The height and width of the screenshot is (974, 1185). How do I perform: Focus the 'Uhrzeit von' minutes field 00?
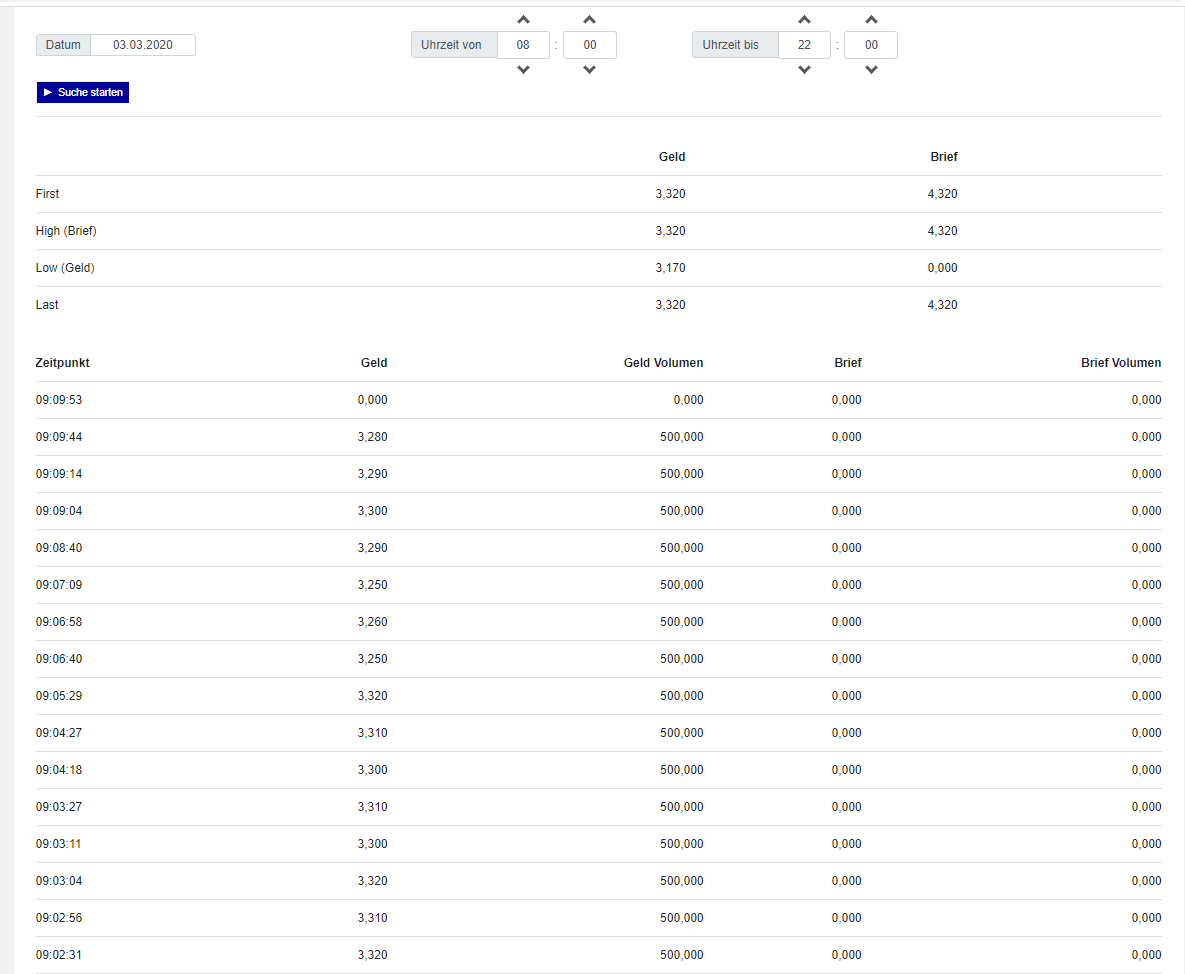tap(589, 45)
